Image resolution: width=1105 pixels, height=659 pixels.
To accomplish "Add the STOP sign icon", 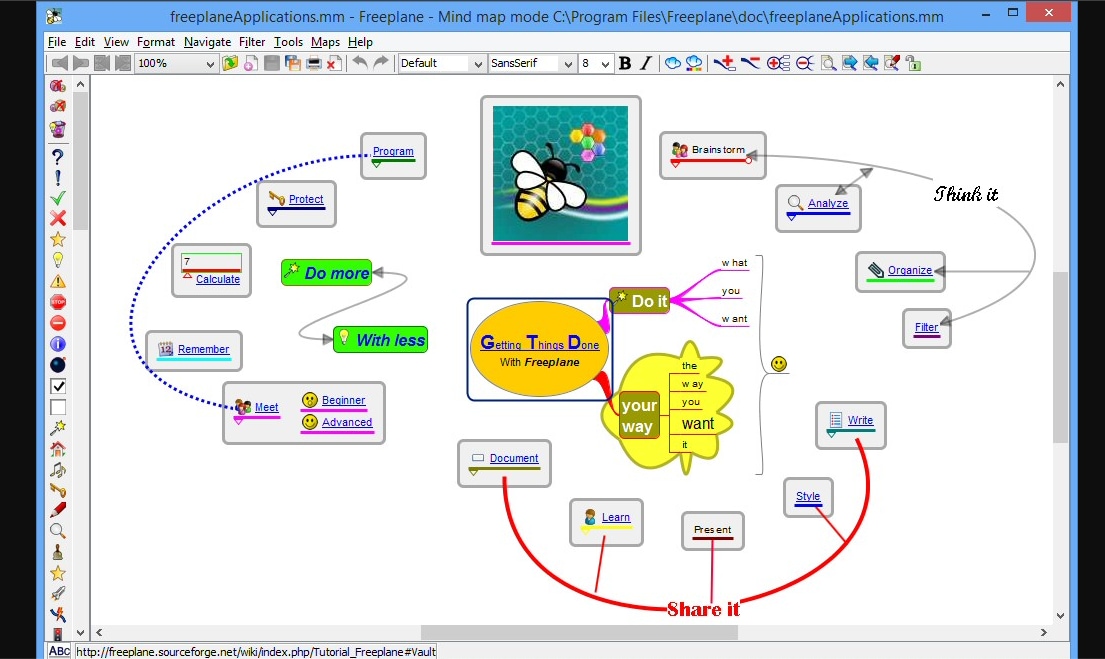I will pyautogui.click(x=58, y=302).
